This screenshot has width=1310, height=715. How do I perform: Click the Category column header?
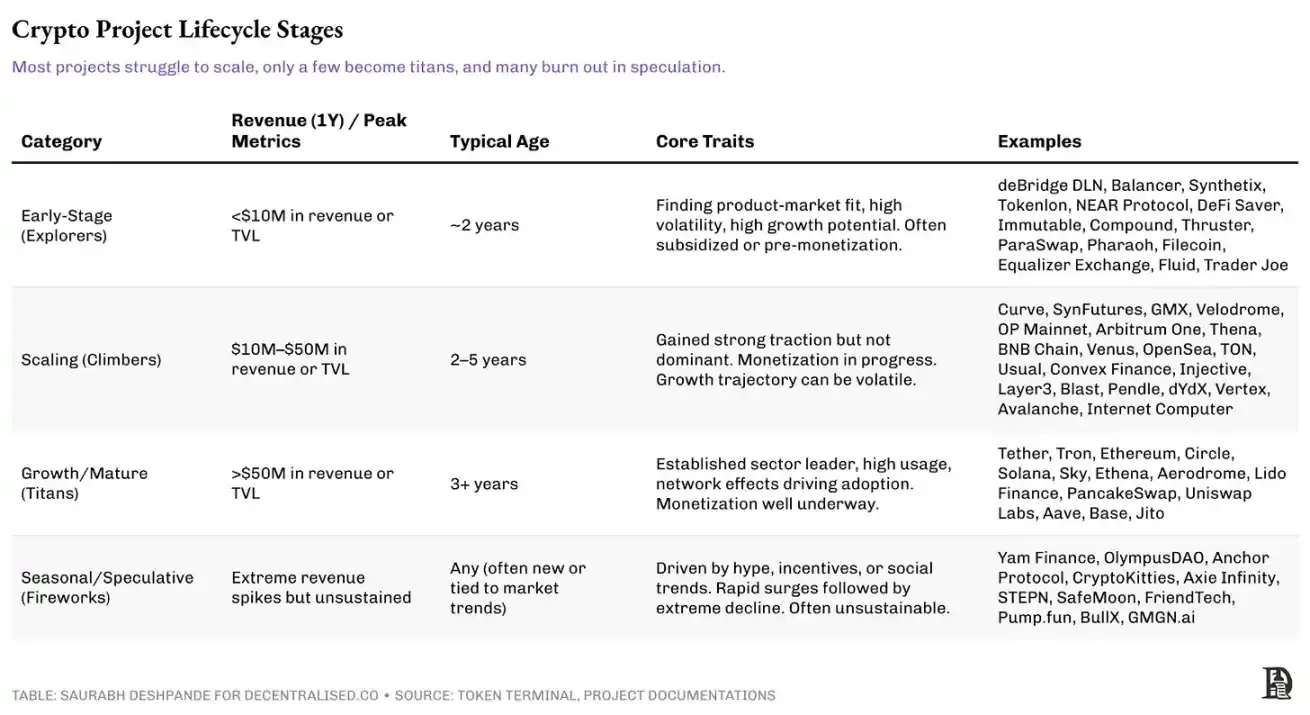[61, 141]
